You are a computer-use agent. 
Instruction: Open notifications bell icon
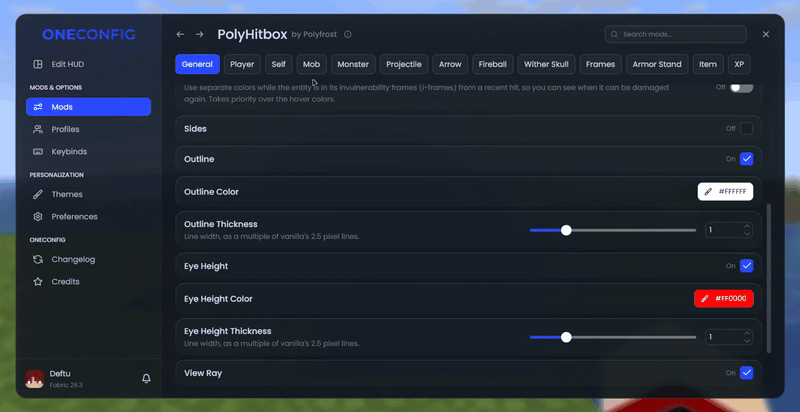(x=146, y=378)
